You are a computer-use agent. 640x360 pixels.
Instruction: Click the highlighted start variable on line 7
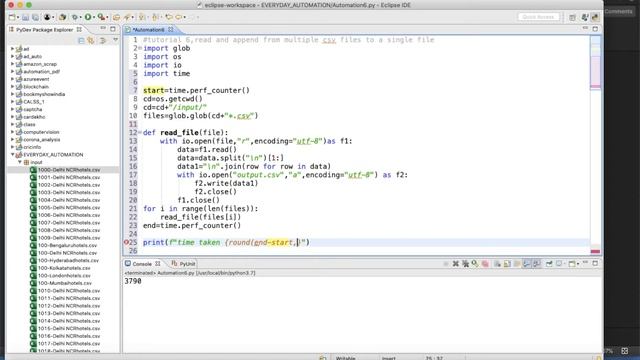(153, 90)
